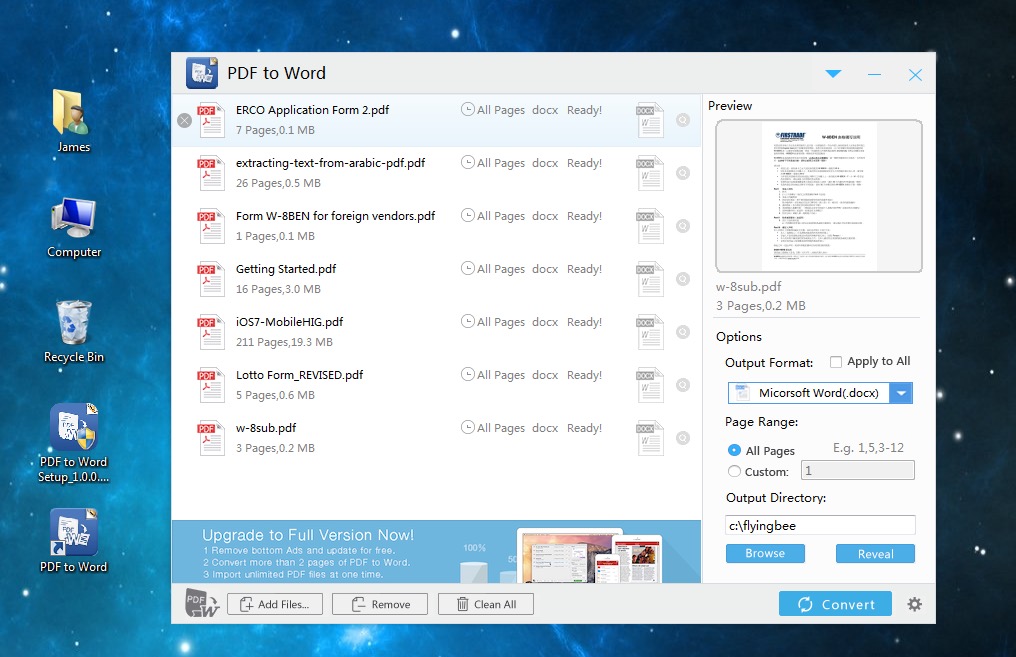Click the magnifier icon for Lotto Form_REVISED.pdf
Image resolution: width=1016 pixels, height=657 pixels.
point(683,386)
